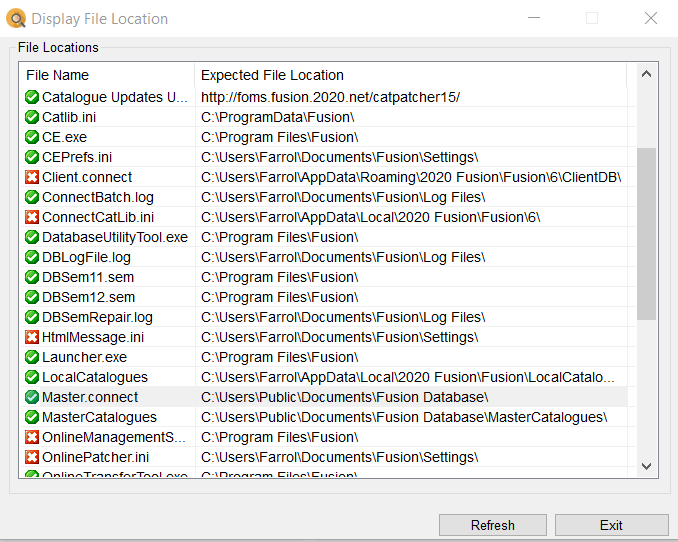This screenshot has width=678, height=542.
Task: Click the red X icon beside Client.connect
Action: [x=32, y=177]
